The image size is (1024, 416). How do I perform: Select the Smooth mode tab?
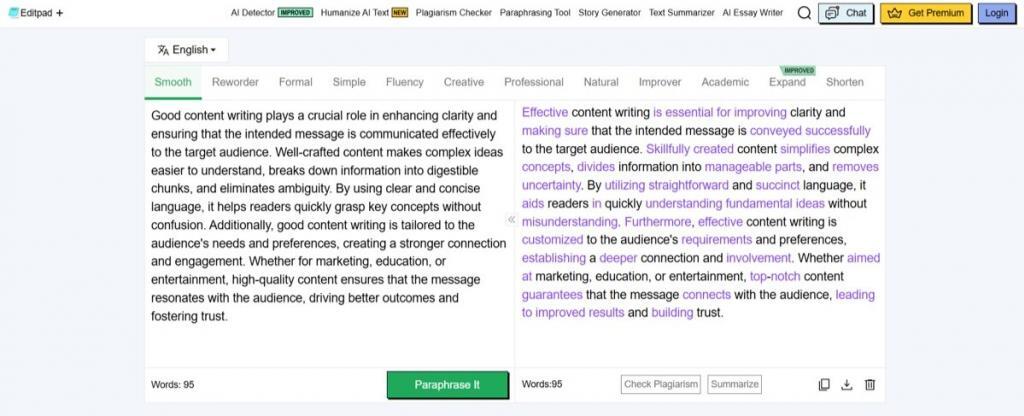pos(173,82)
